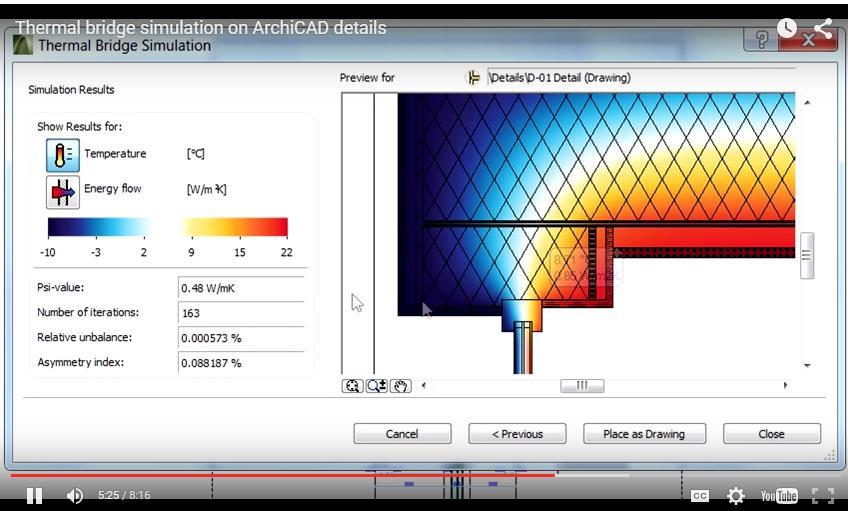The width and height of the screenshot is (848, 511).
Task: Click Place as Drawing
Action: point(644,434)
